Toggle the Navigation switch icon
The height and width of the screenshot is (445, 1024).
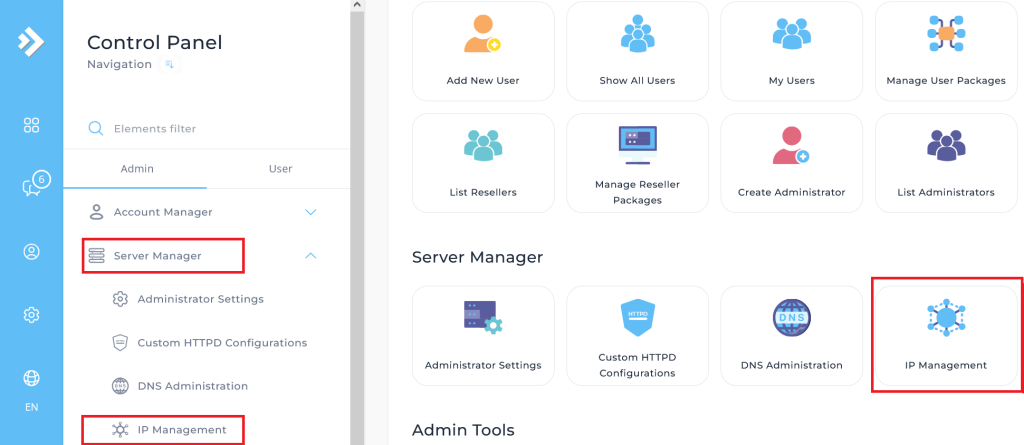[x=169, y=65]
